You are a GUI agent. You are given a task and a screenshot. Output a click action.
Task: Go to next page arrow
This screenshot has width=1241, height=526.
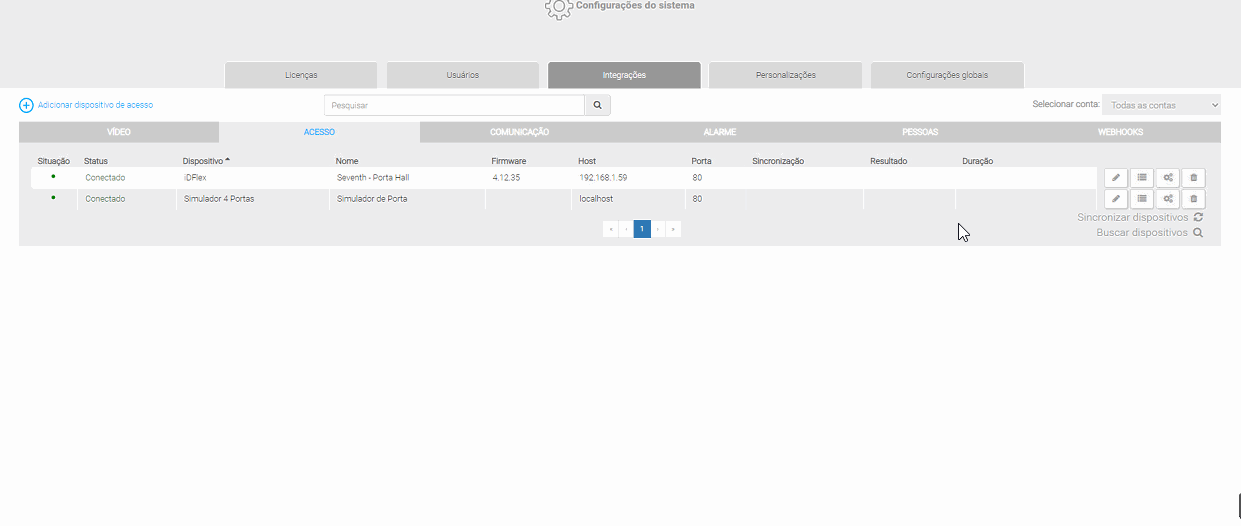(658, 229)
